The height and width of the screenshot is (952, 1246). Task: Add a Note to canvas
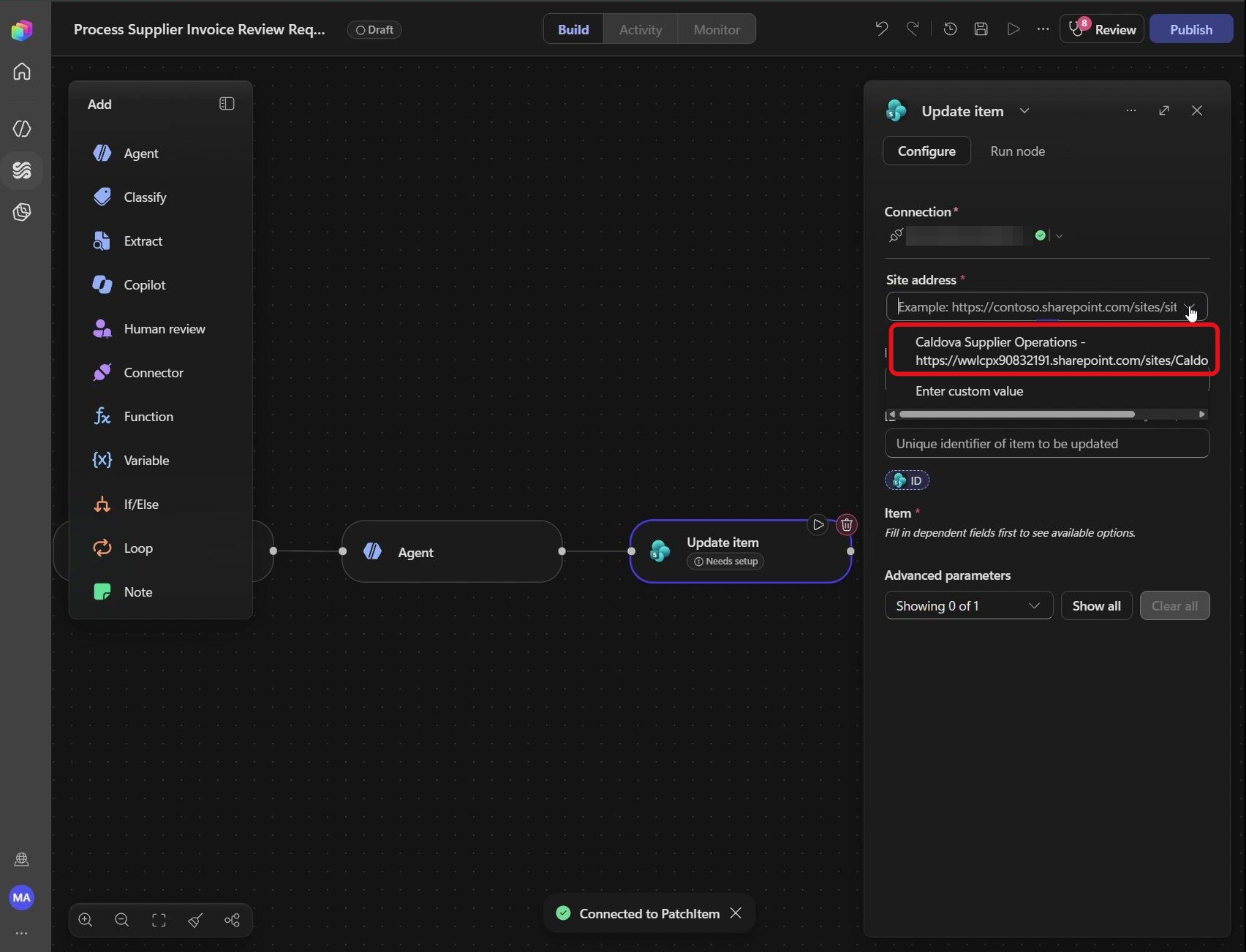161,592
